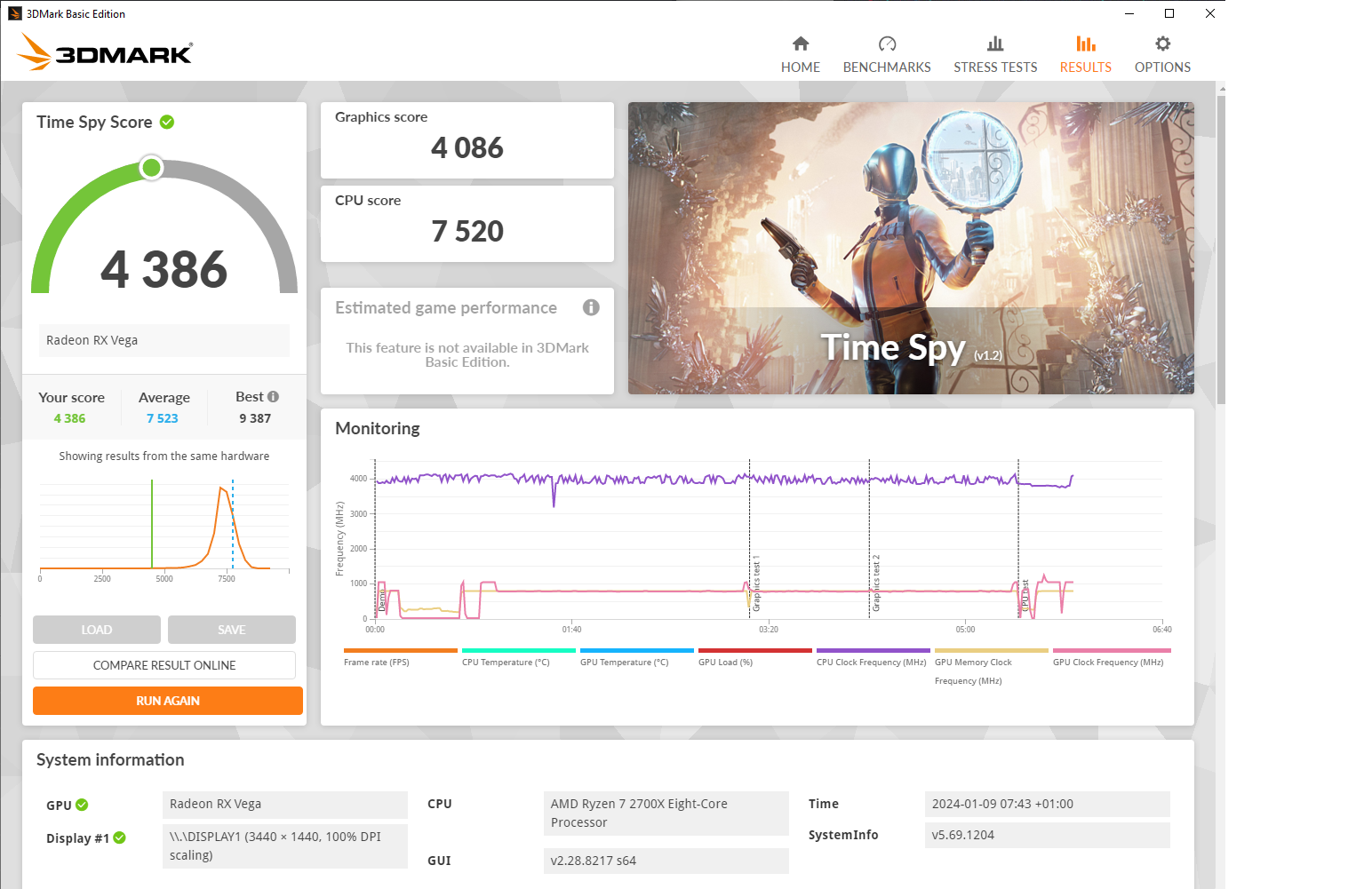Toggle Frame rate (FPS) legend swatch
This screenshot has height=889, width=1372.
[400, 651]
